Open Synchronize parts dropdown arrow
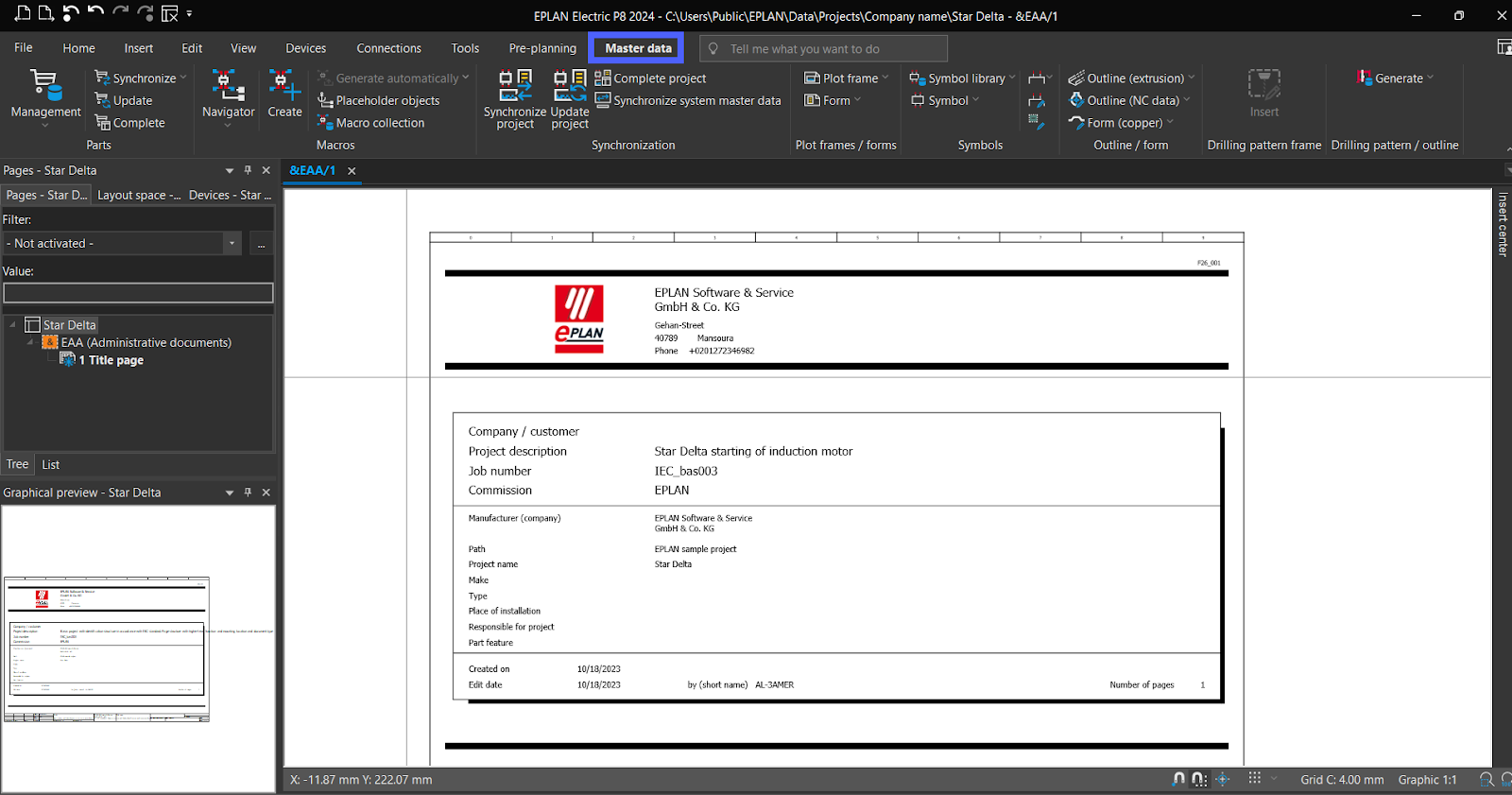 [x=183, y=78]
